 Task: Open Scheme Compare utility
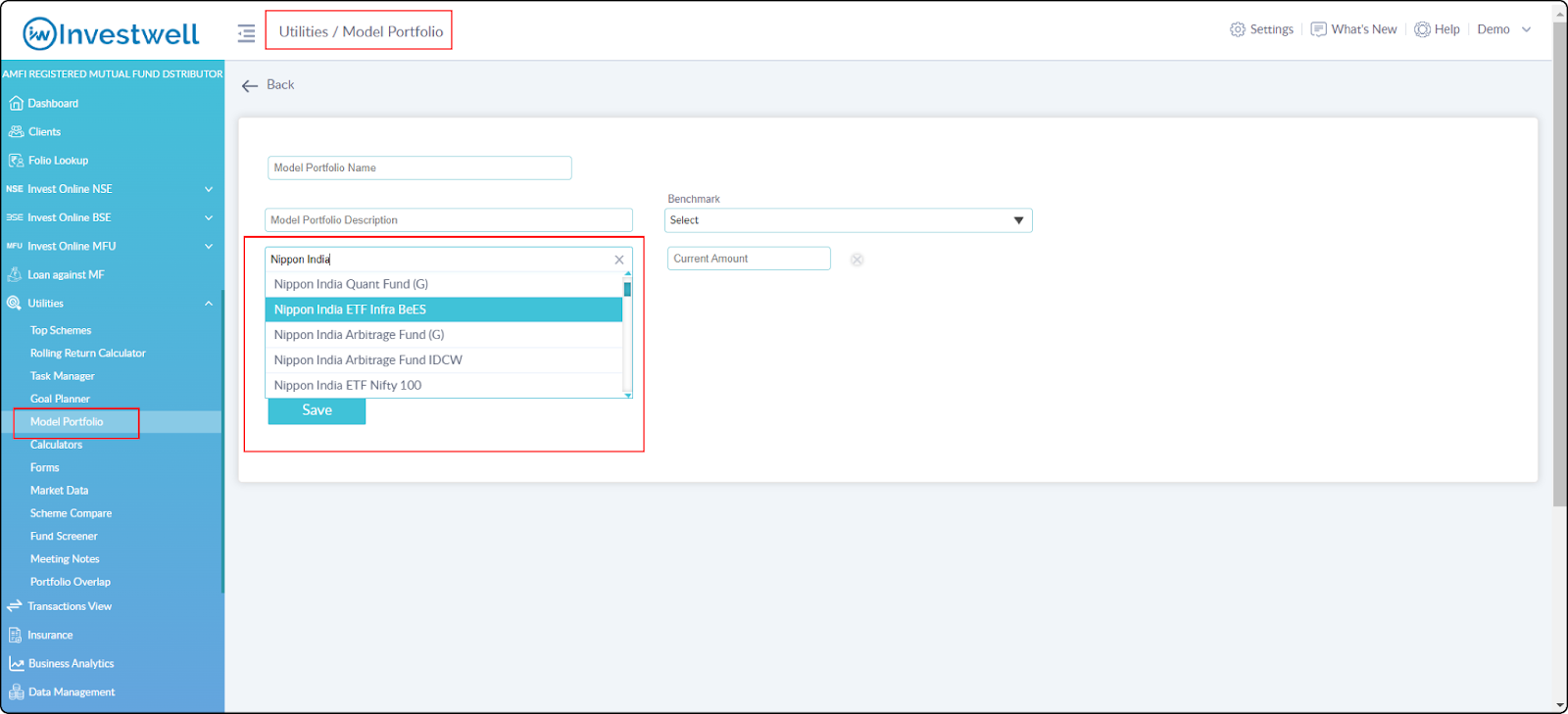71,513
